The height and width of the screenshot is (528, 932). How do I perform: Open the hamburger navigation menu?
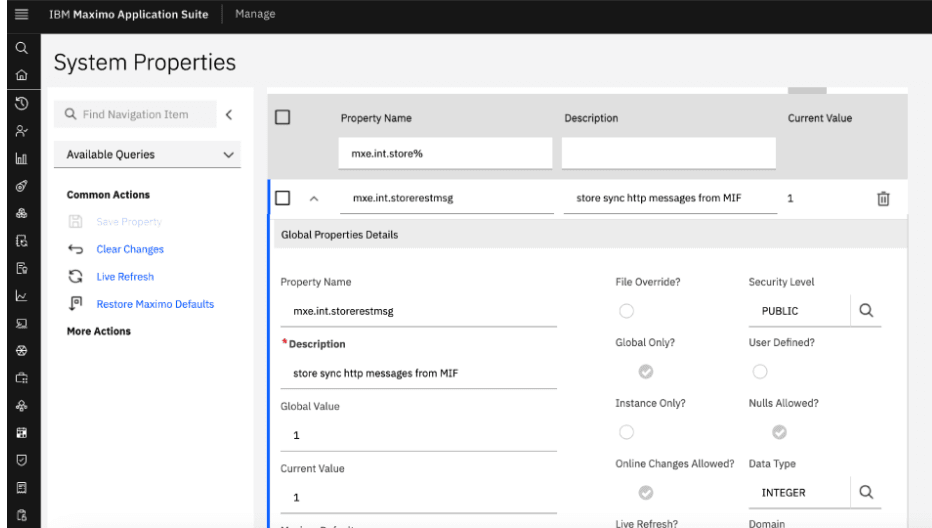point(21,14)
